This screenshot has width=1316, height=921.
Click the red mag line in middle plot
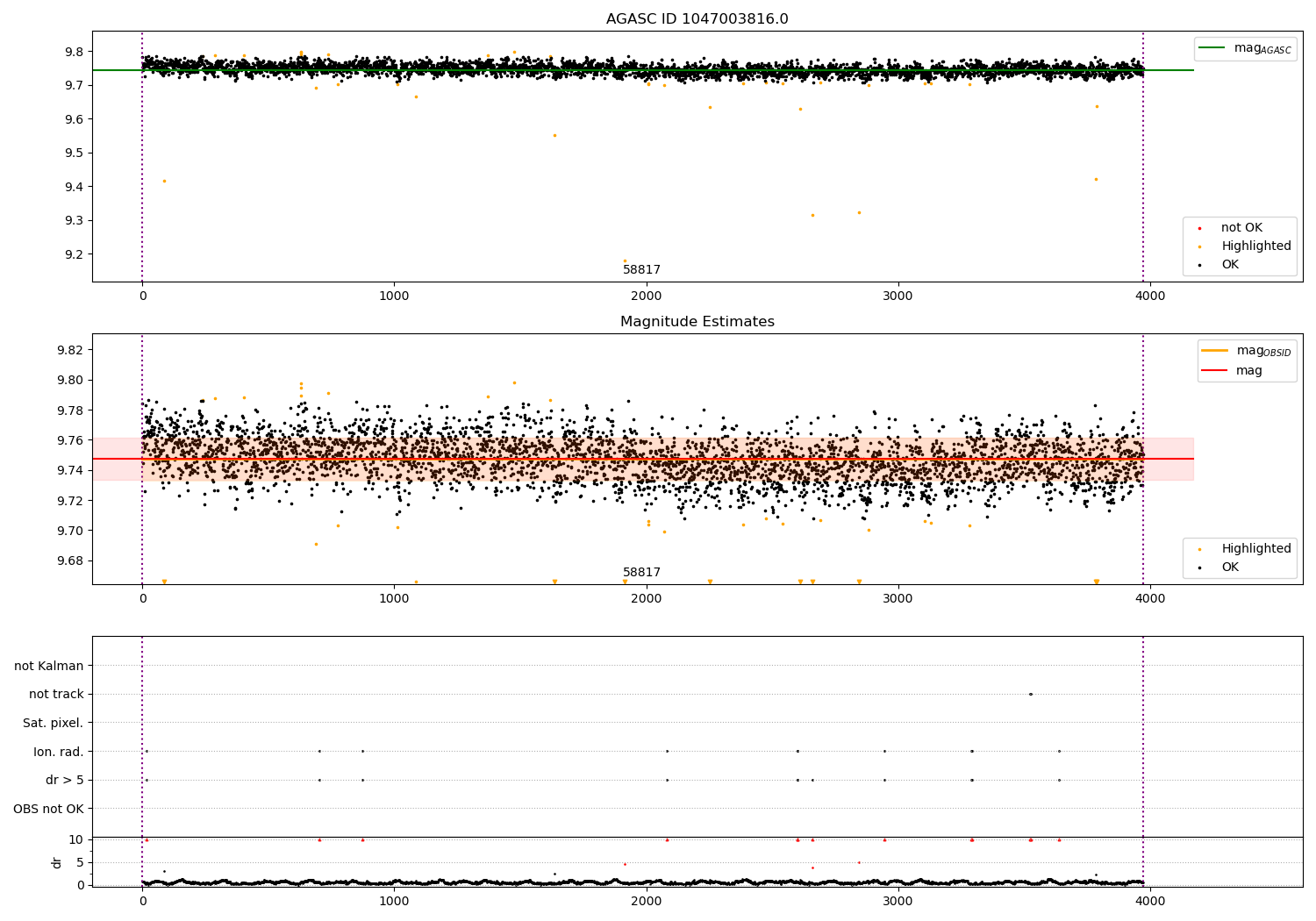[643, 459]
